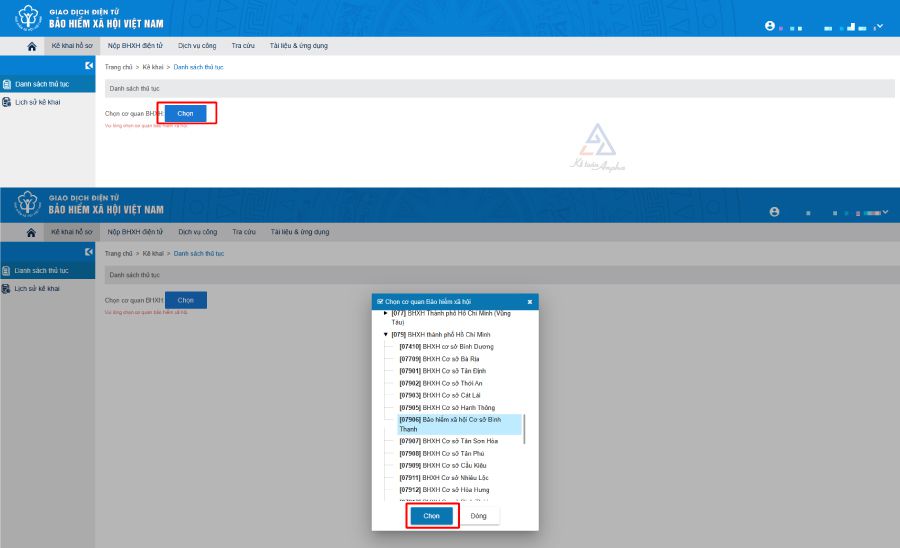Viewport: 900px width, 548px height.
Task: Click the Danh sách thủ tục icon in the upper sidebar
Action: pos(7,84)
